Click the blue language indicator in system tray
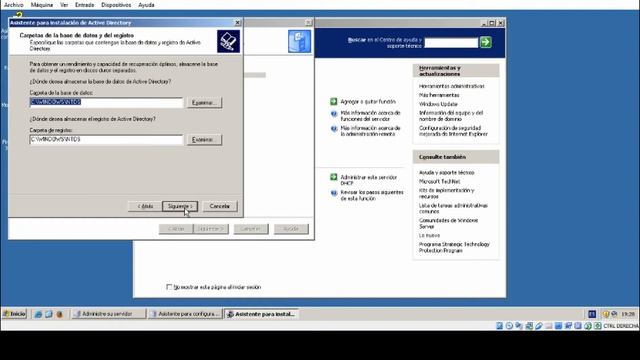The image size is (640, 360). tap(592, 314)
